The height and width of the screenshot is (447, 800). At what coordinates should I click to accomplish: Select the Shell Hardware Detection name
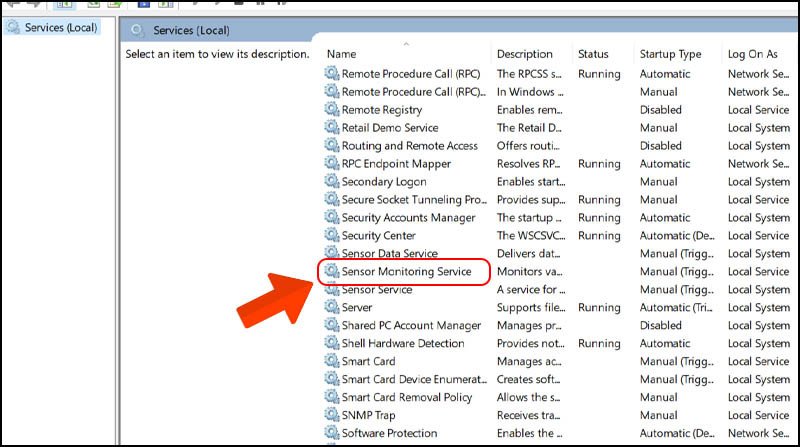click(x=403, y=343)
